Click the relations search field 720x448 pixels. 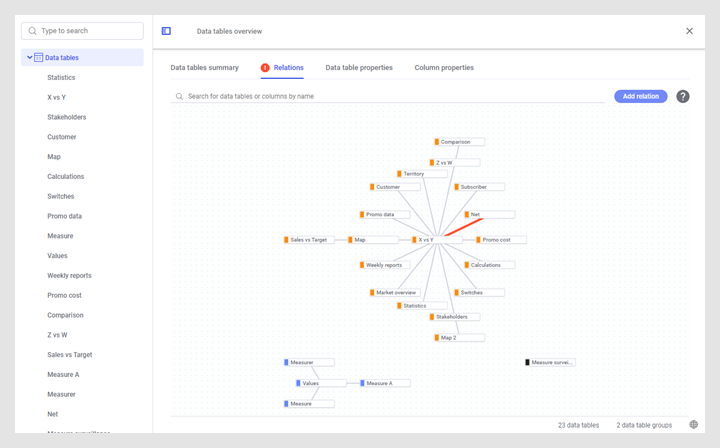(x=390, y=97)
